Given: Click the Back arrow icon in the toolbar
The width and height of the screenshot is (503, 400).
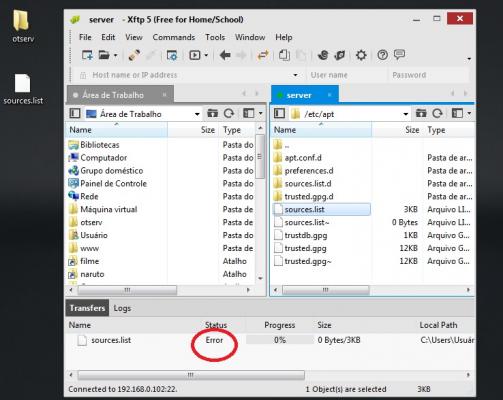Looking at the screenshot, I should point(225,55).
